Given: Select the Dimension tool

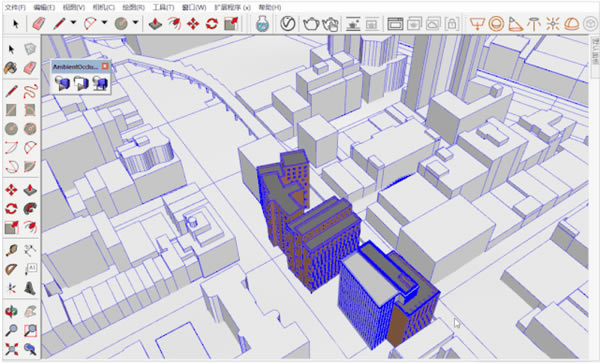Looking at the screenshot, I should click(30, 251).
